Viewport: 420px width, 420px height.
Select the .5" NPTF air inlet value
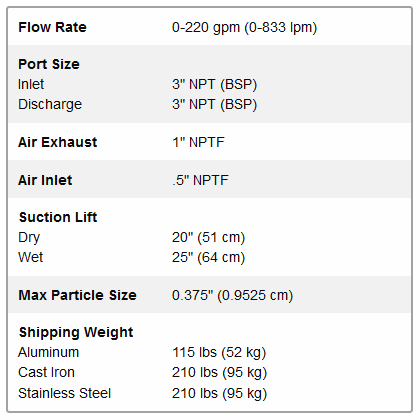coord(200,180)
